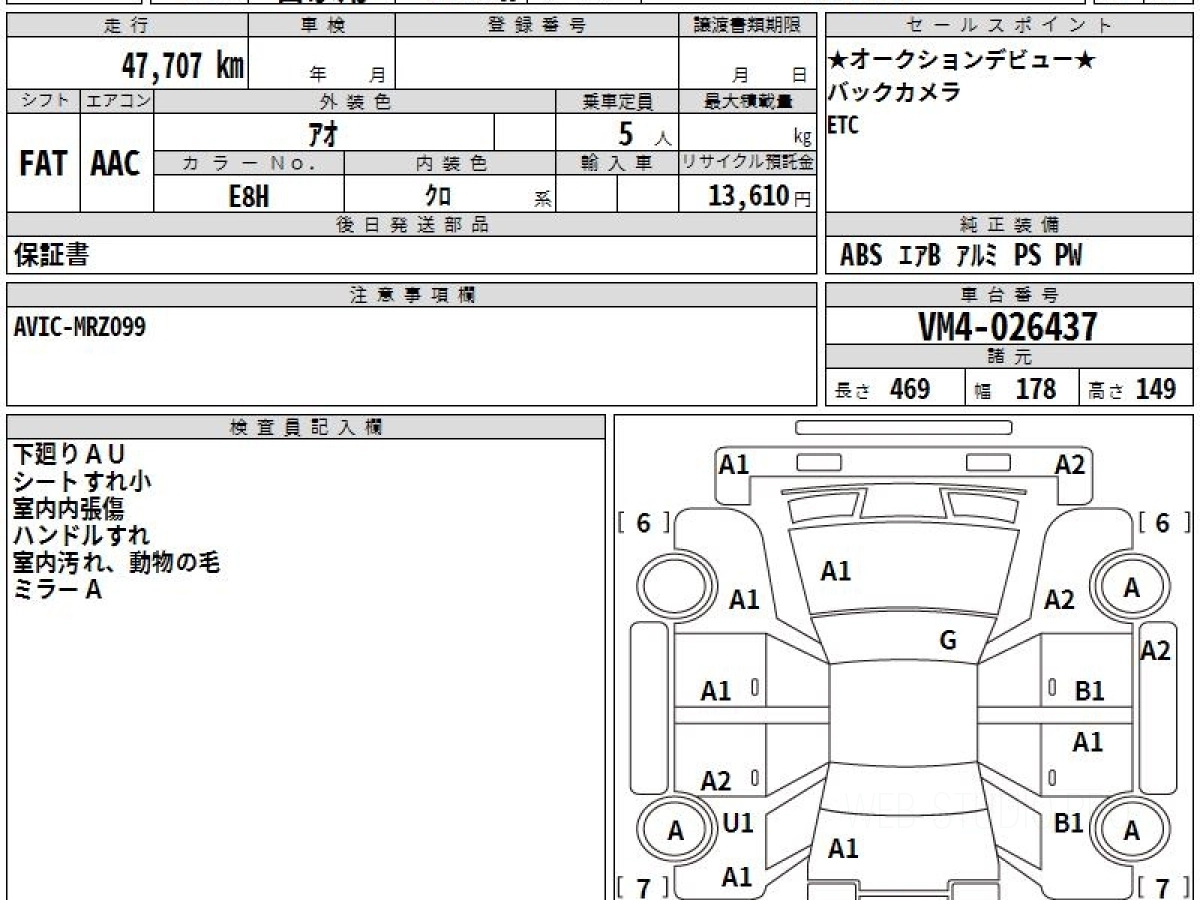Select the シートすれ小 note

pyautogui.click(x=83, y=481)
